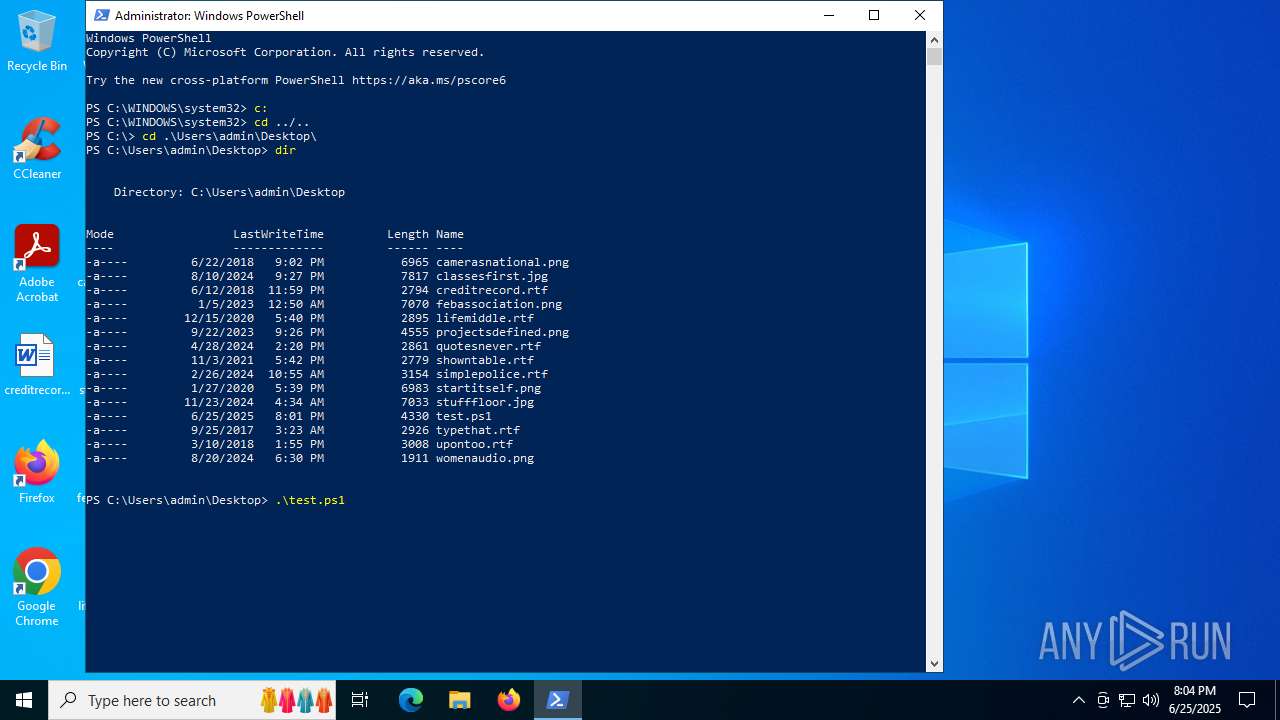Open the Recycle Bin desktop icon
The width and height of the screenshot is (1280, 720).
pos(37,41)
